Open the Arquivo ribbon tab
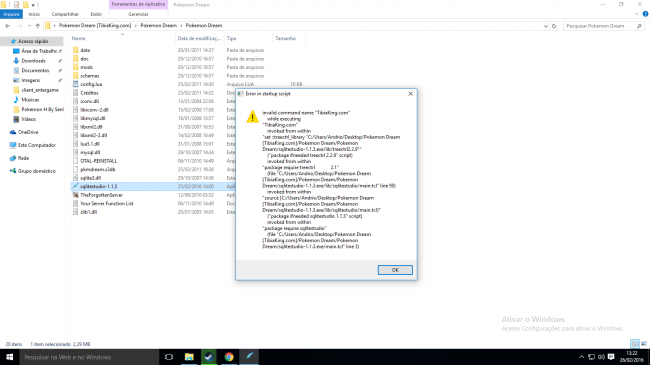 [11, 14]
